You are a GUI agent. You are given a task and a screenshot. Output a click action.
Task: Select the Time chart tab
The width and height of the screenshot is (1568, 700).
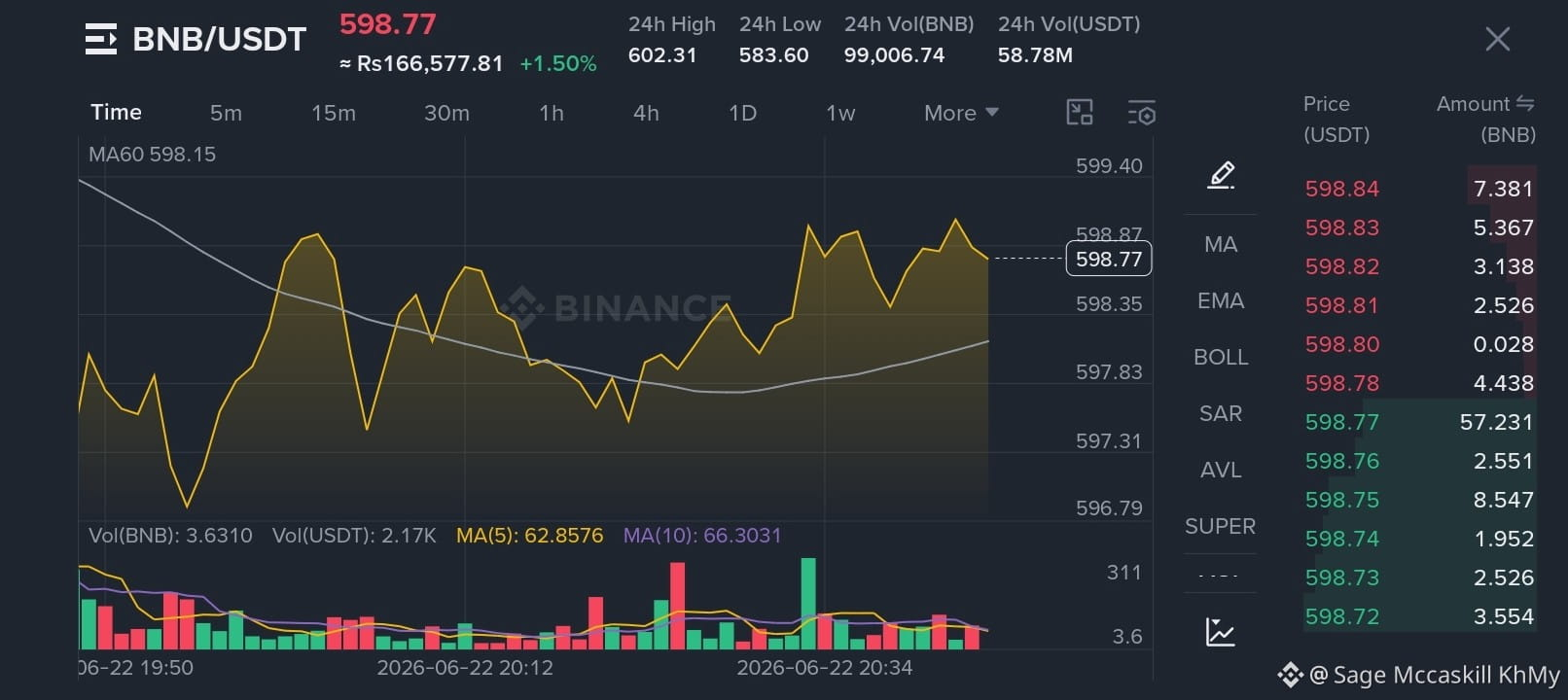[x=116, y=113]
